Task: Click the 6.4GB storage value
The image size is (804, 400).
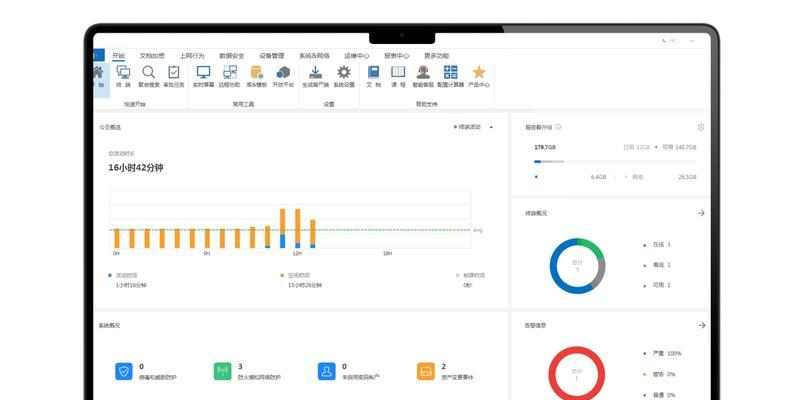Action: [x=598, y=177]
